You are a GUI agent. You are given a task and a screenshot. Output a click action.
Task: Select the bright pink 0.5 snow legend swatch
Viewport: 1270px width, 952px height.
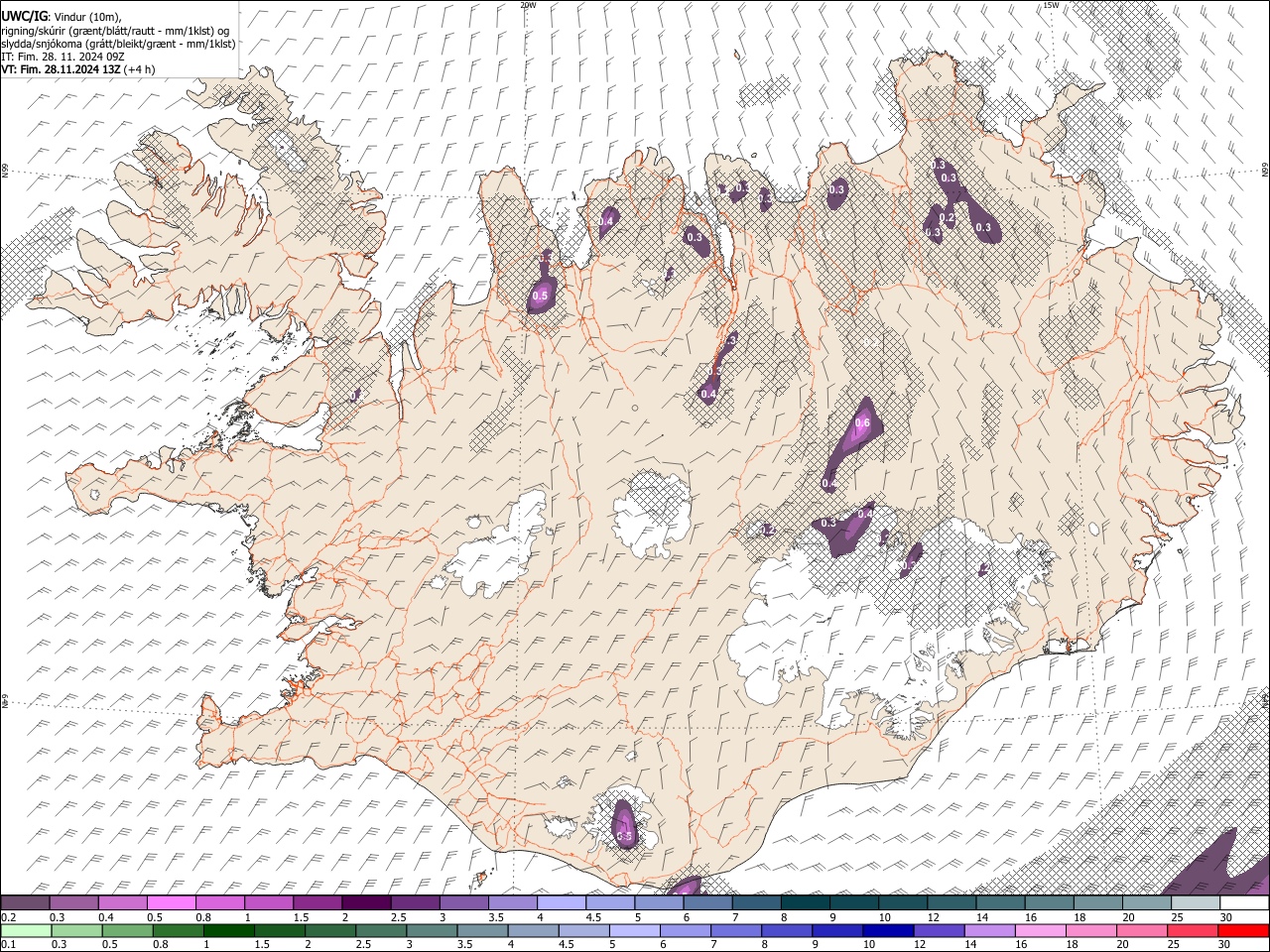point(171,903)
